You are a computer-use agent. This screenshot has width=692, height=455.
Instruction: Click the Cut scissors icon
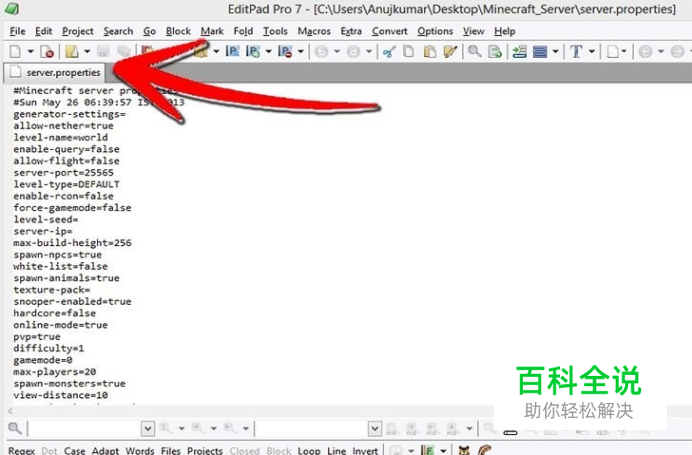click(389, 52)
